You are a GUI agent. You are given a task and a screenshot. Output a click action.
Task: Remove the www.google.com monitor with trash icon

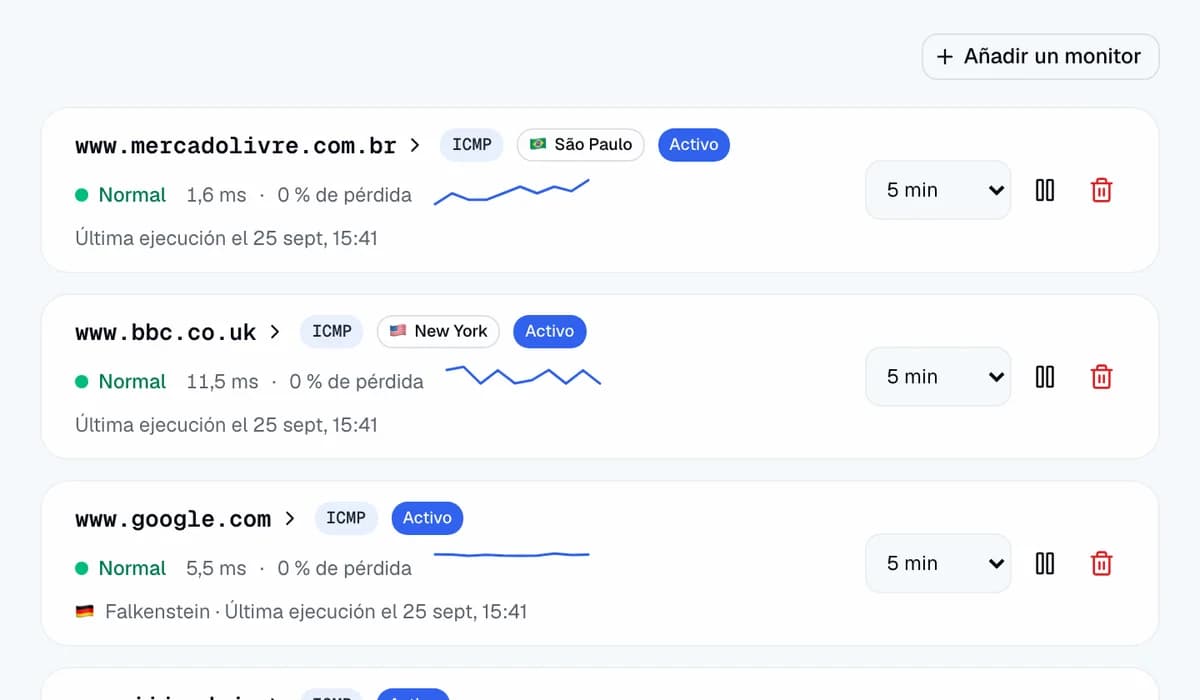click(x=1101, y=563)
